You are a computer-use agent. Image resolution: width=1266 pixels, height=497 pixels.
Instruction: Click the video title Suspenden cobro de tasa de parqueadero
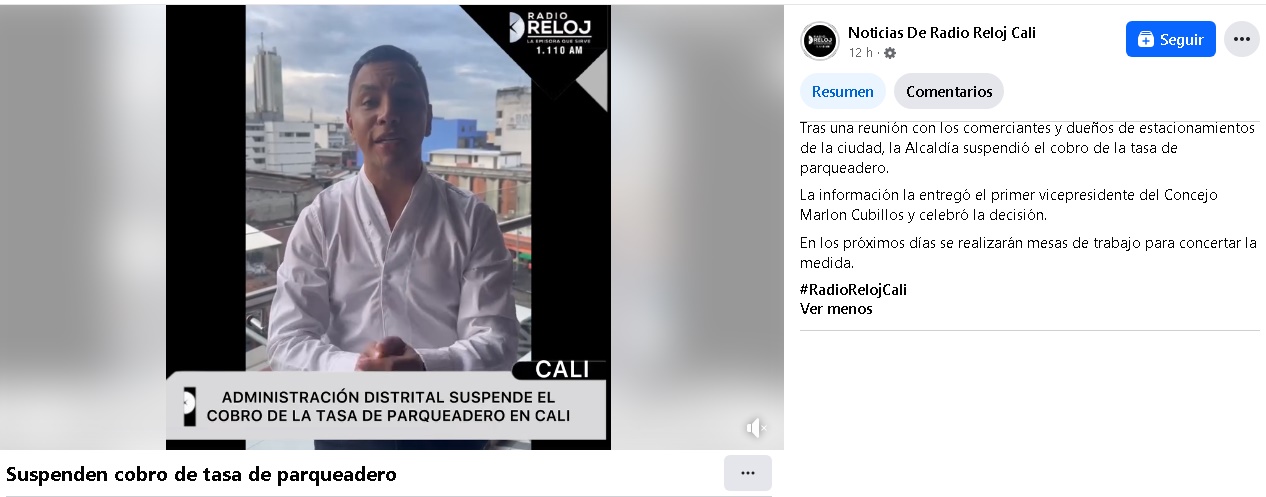[201, 474]
